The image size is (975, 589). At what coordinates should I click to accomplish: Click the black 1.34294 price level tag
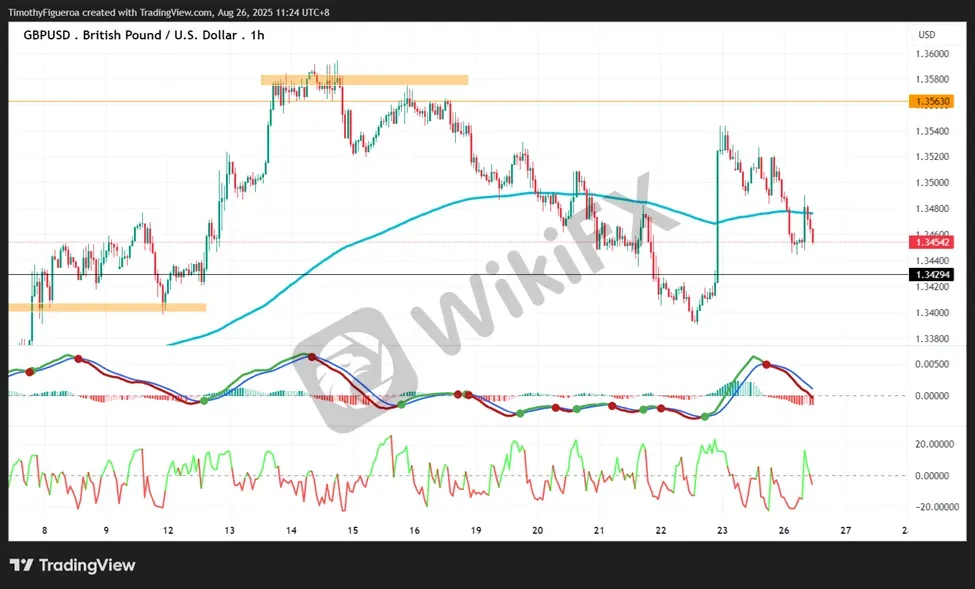coord(931,275)
